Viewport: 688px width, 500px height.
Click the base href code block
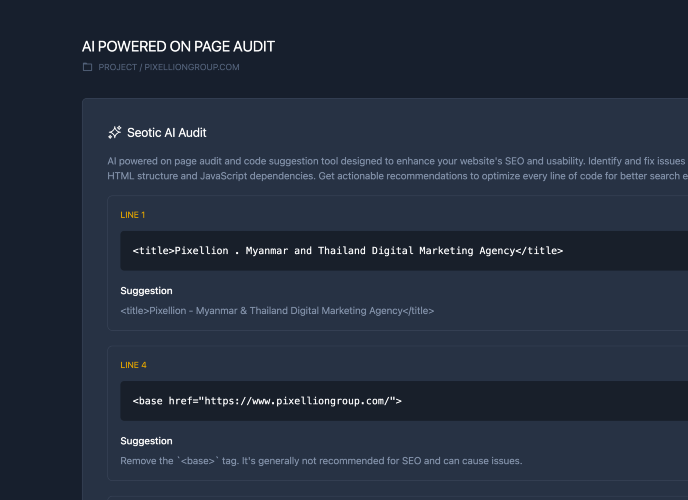(x=404, y=401)
